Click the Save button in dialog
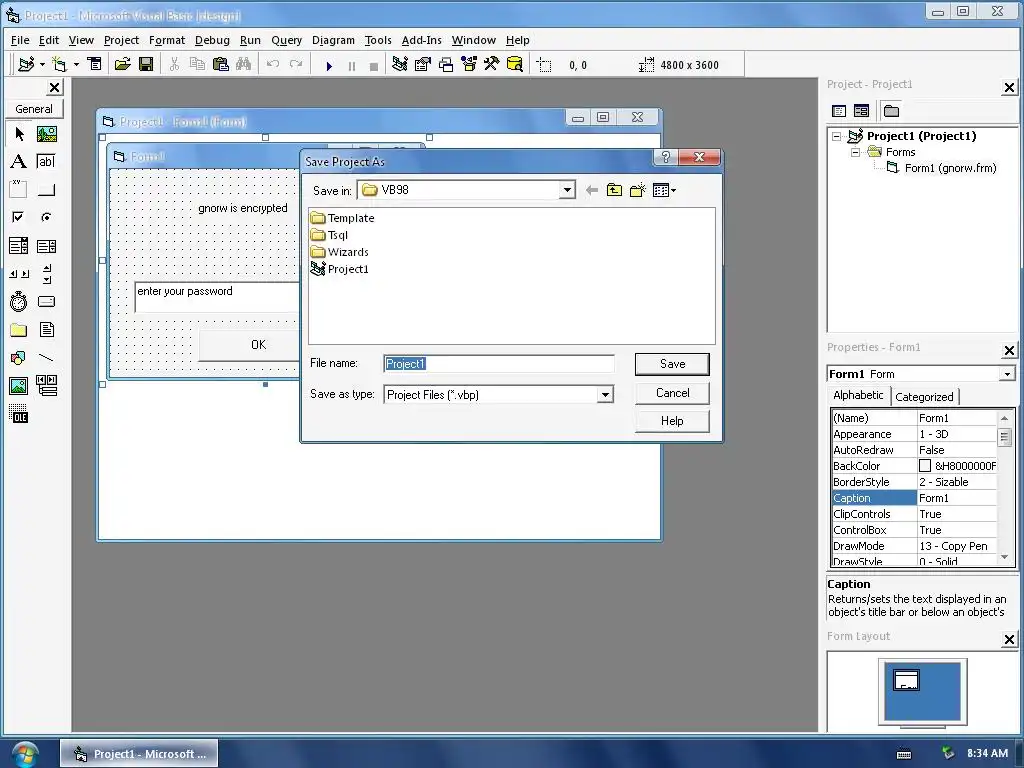The image size is (1024, 768). point(672,364)
